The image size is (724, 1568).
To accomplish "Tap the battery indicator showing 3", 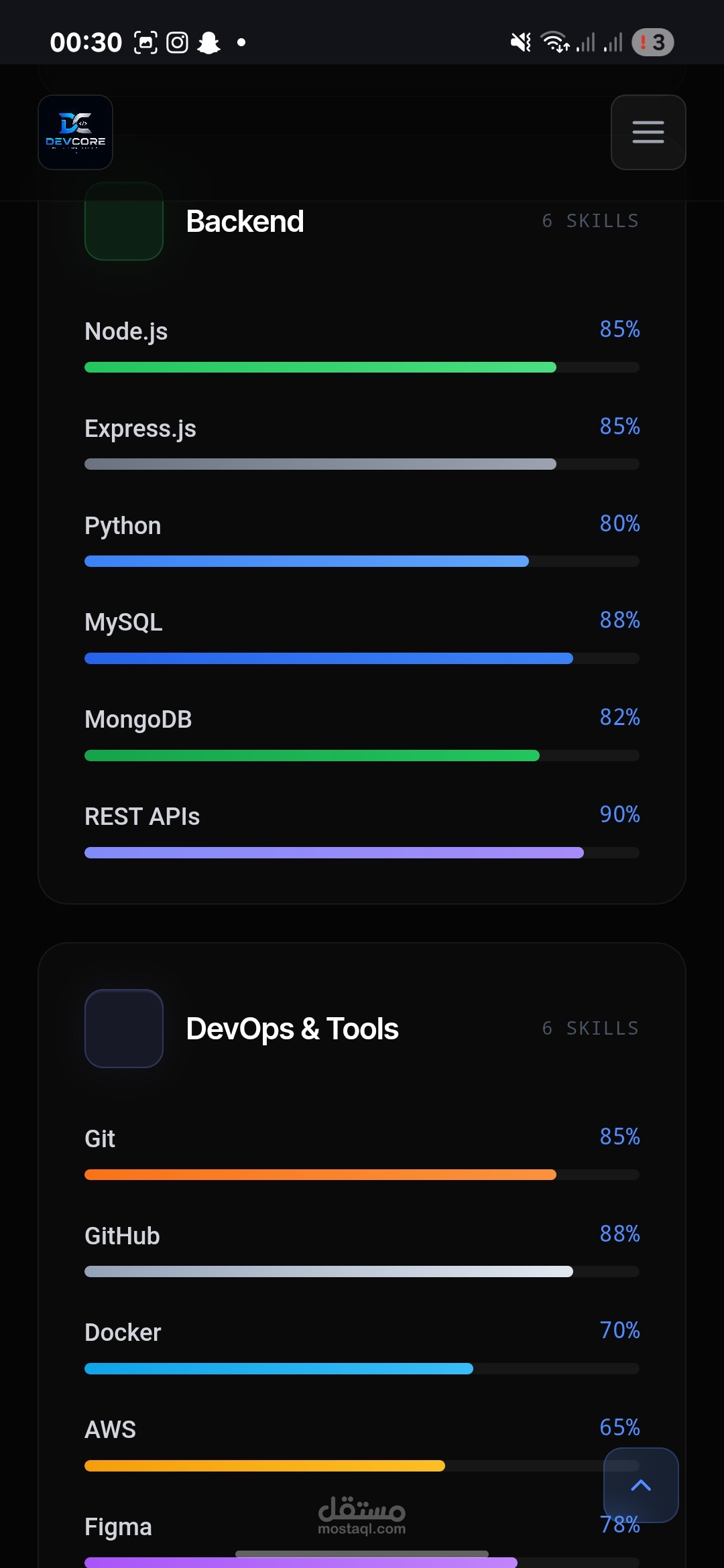I will click(x=653, y=42).
